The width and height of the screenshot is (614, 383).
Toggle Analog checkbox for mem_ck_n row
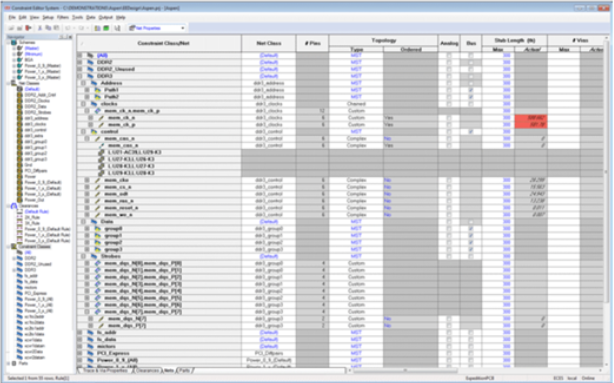coord(449,118)
